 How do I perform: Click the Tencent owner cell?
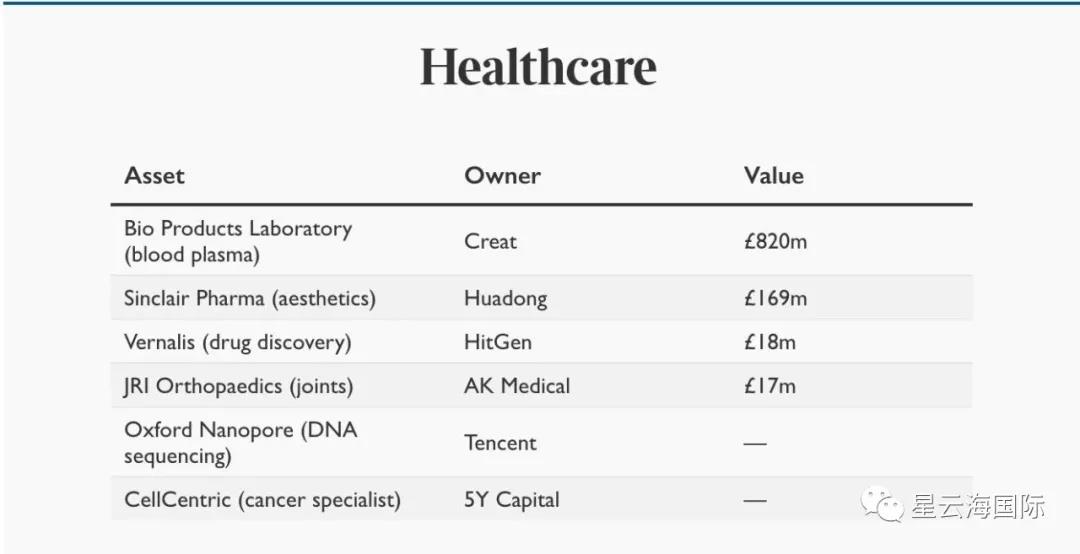point(500,443)
